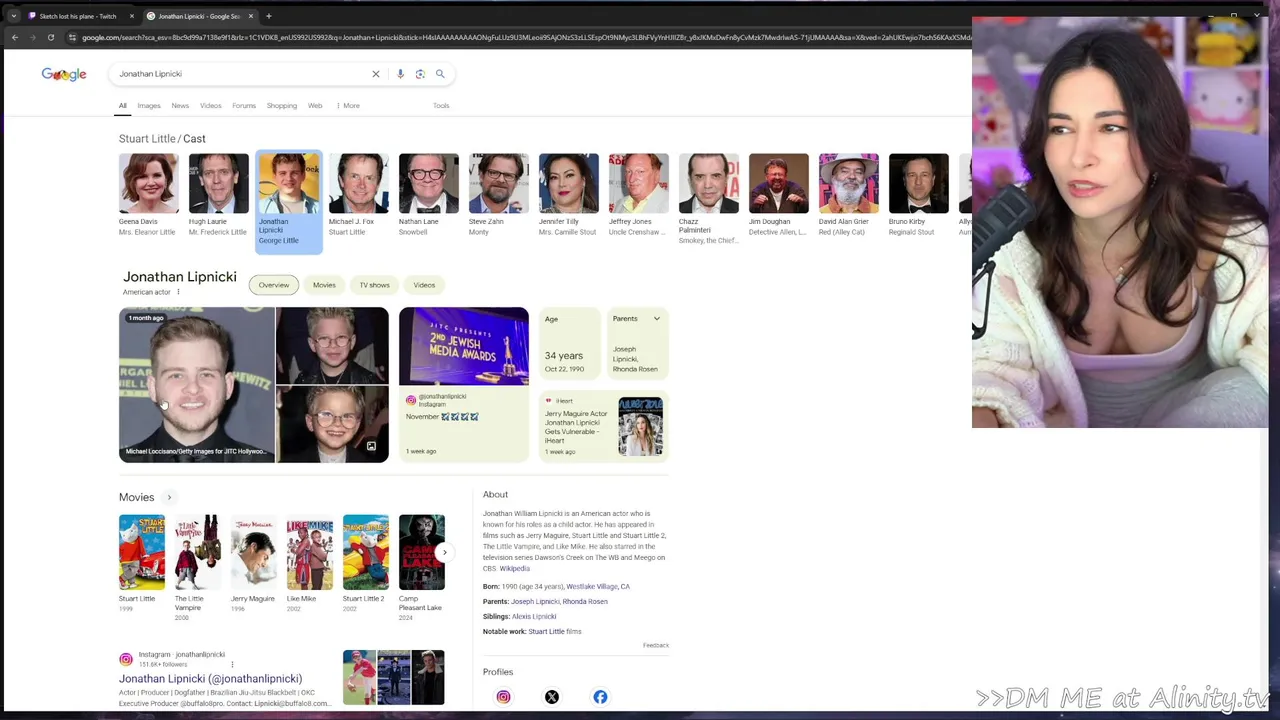Screen dimensions: 1280x720
Task: Click the Feedback link
Action: (656, 645)
